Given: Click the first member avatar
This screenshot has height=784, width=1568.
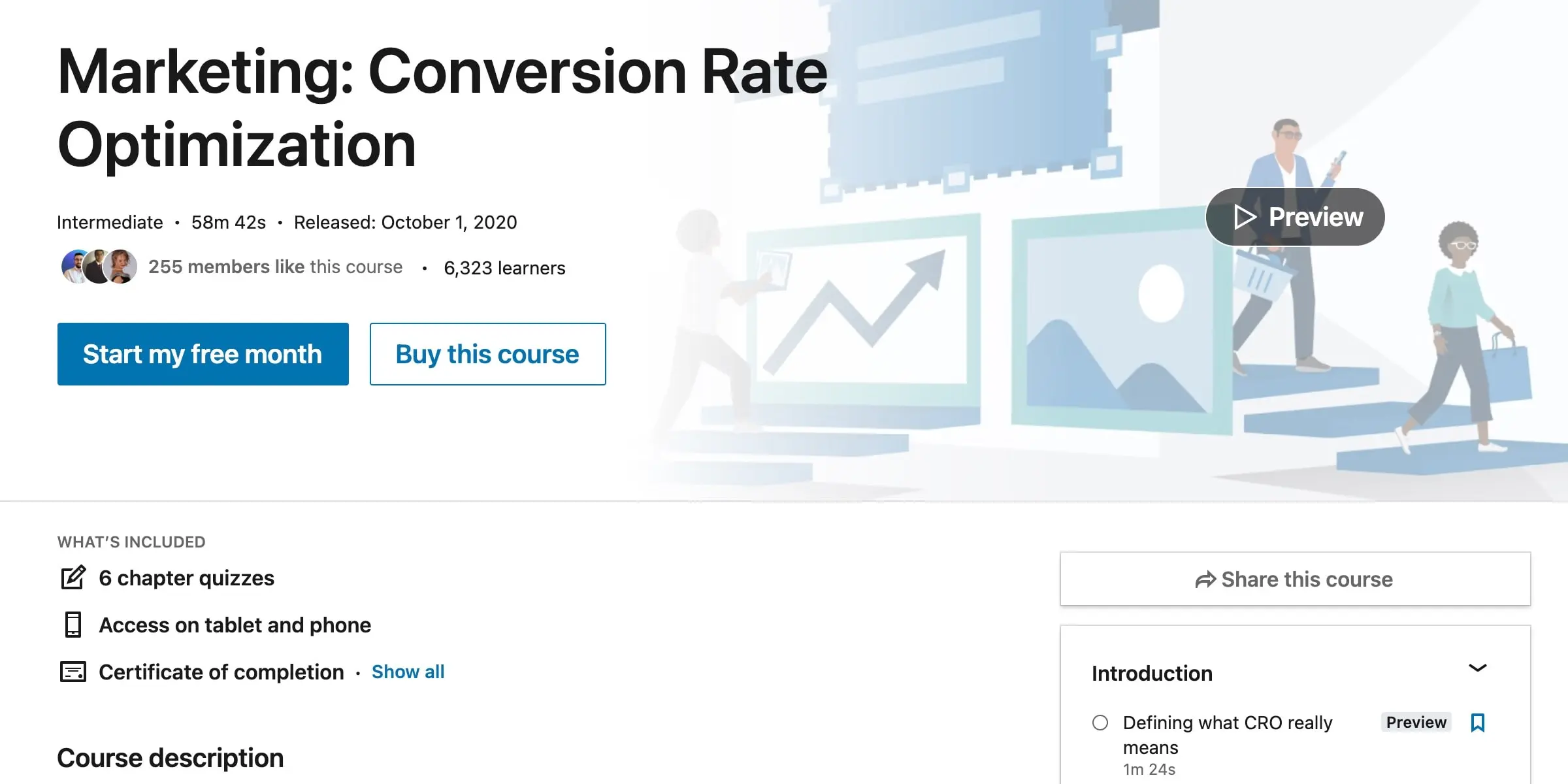Looking at the screenshot, I should point(73,266).
